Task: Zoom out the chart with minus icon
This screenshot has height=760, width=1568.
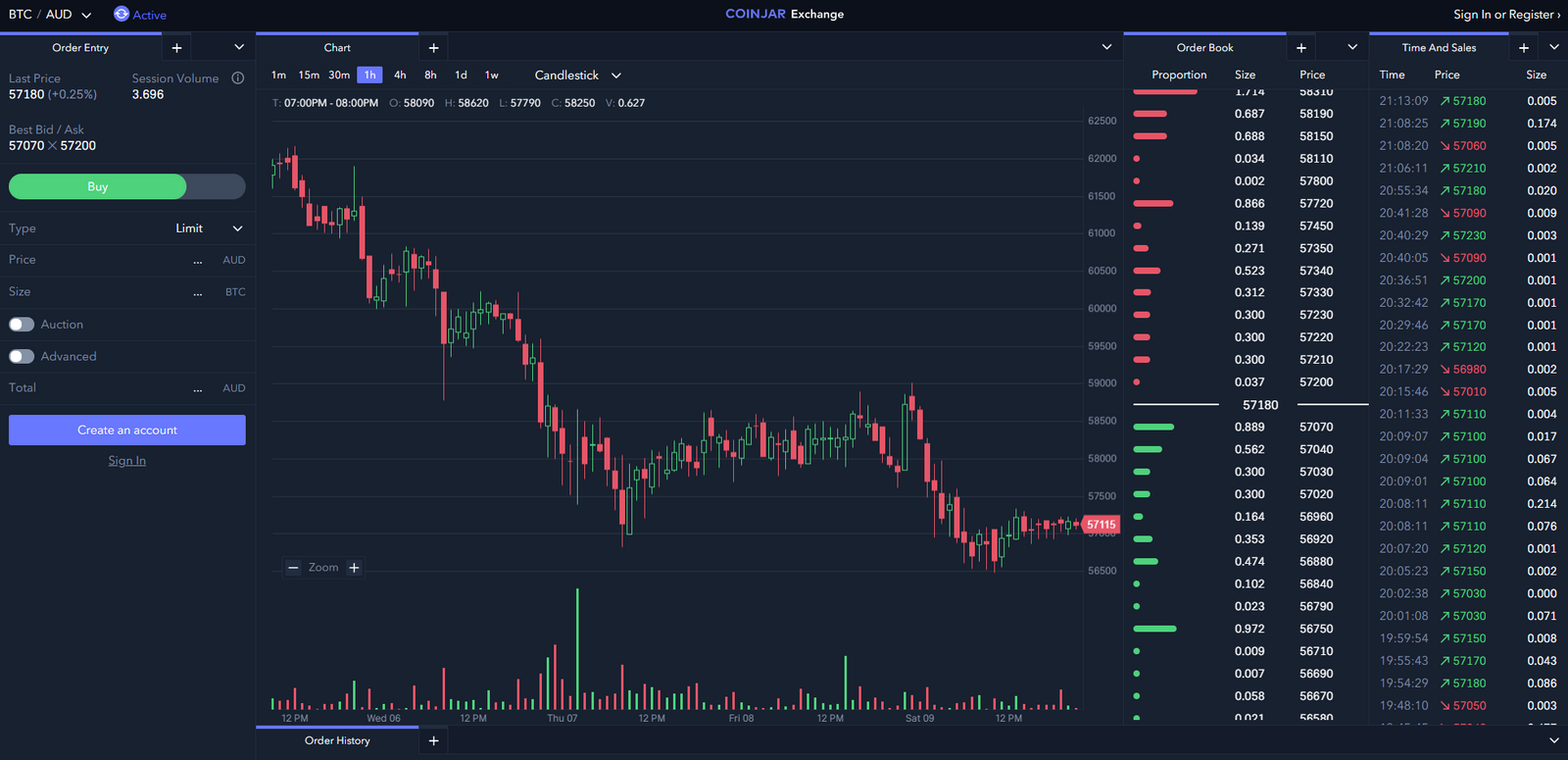Action: 293,568
